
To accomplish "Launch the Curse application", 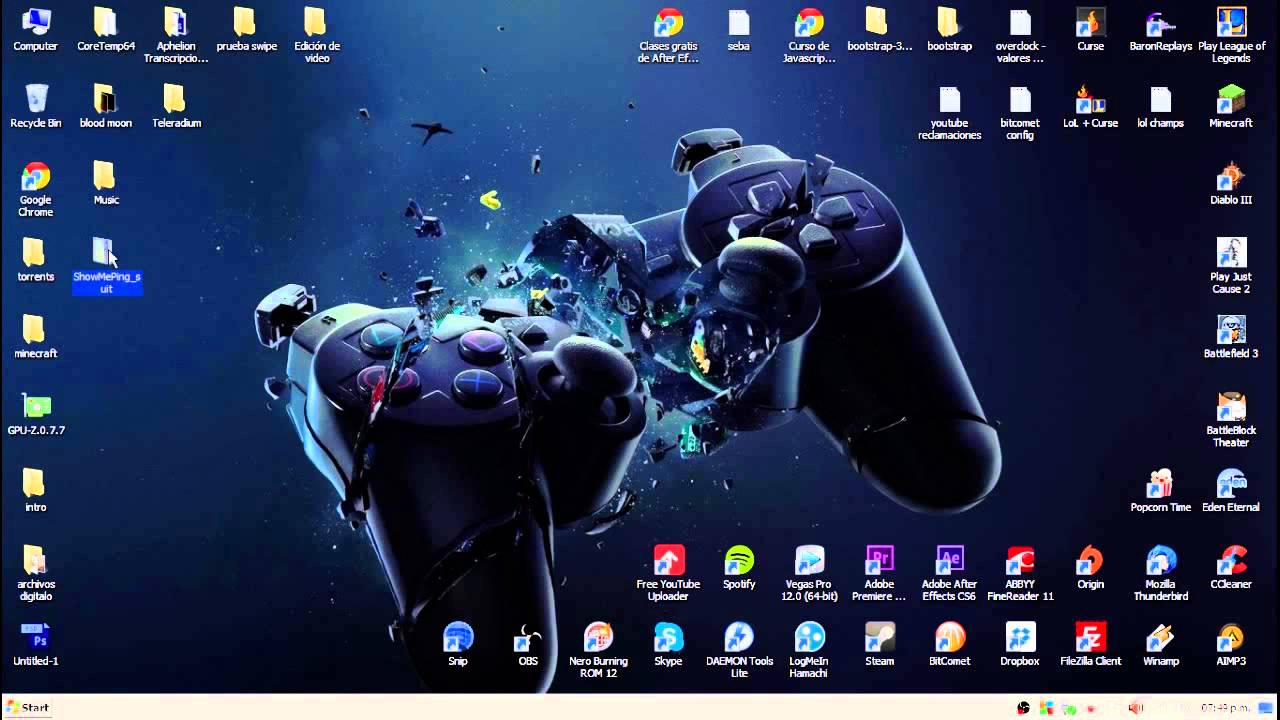I will (1090, 30).
